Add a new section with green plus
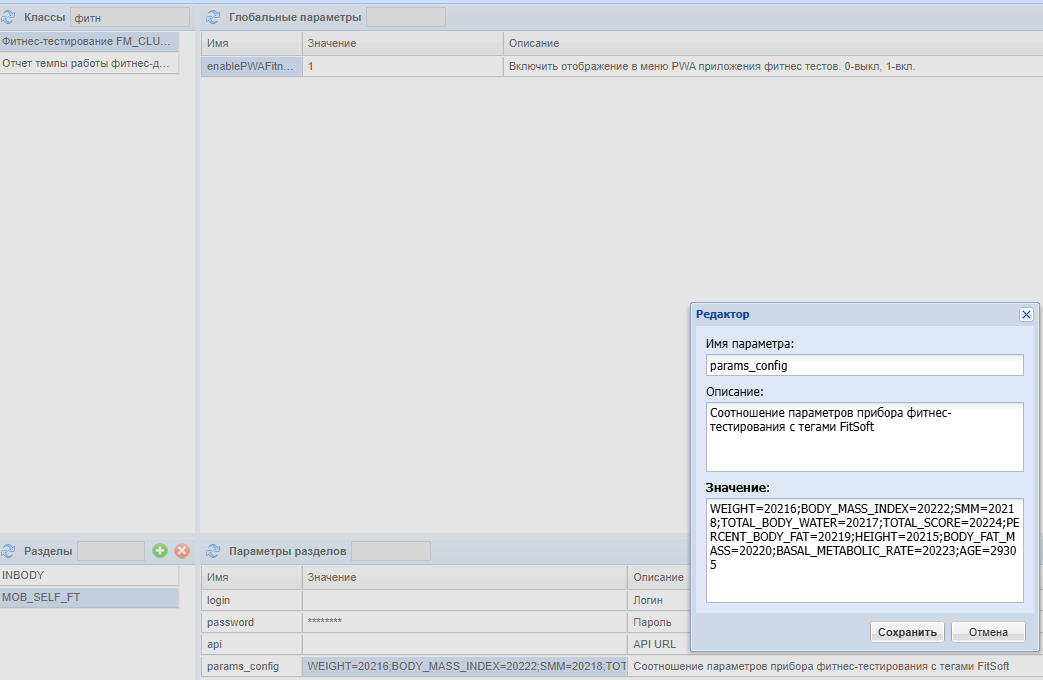Viewport: 1043px width, 680px height. 160,551
